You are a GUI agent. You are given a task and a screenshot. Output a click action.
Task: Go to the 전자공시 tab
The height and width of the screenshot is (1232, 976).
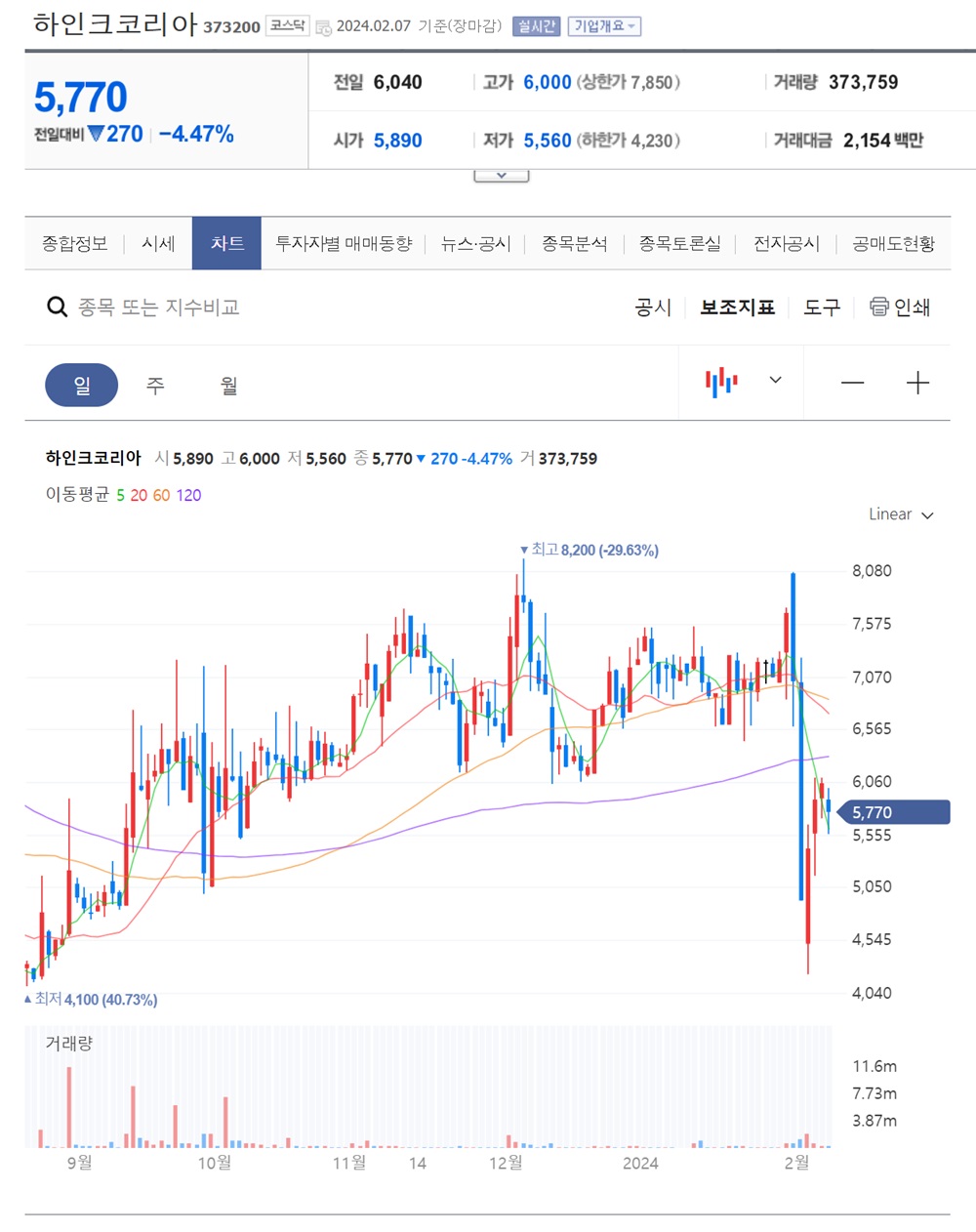pyautogui.click(x=786, y=243)
